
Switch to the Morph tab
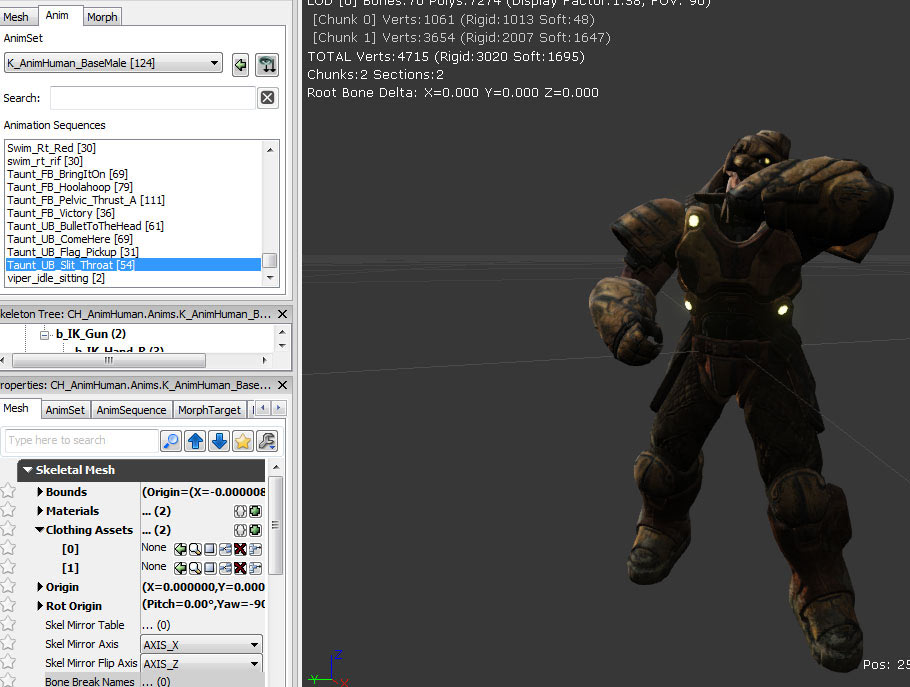[101, 17]
